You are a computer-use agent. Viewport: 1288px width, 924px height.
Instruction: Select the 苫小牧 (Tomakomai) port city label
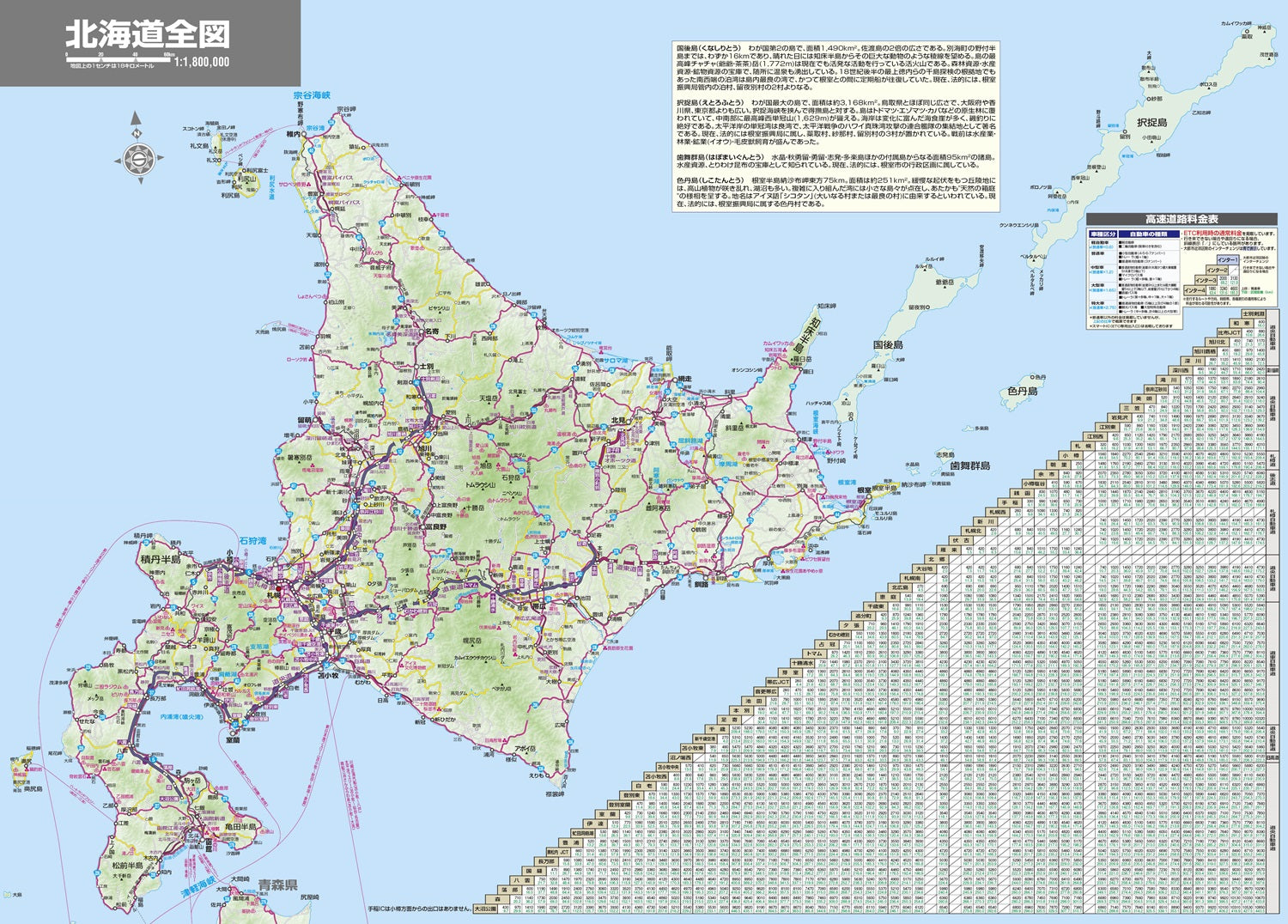click(x=328, y=677)
